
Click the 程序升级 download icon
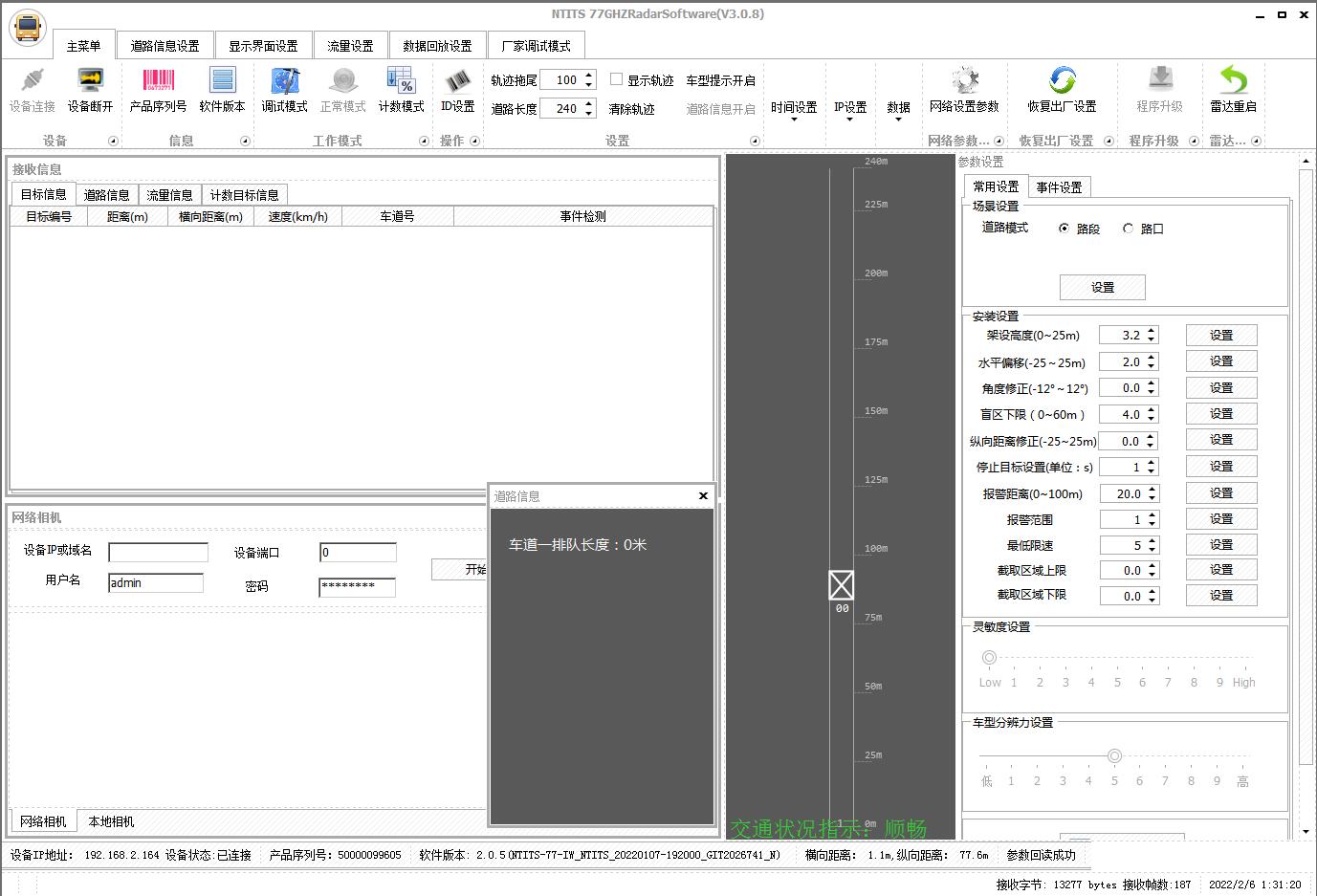click(1160, 80)
